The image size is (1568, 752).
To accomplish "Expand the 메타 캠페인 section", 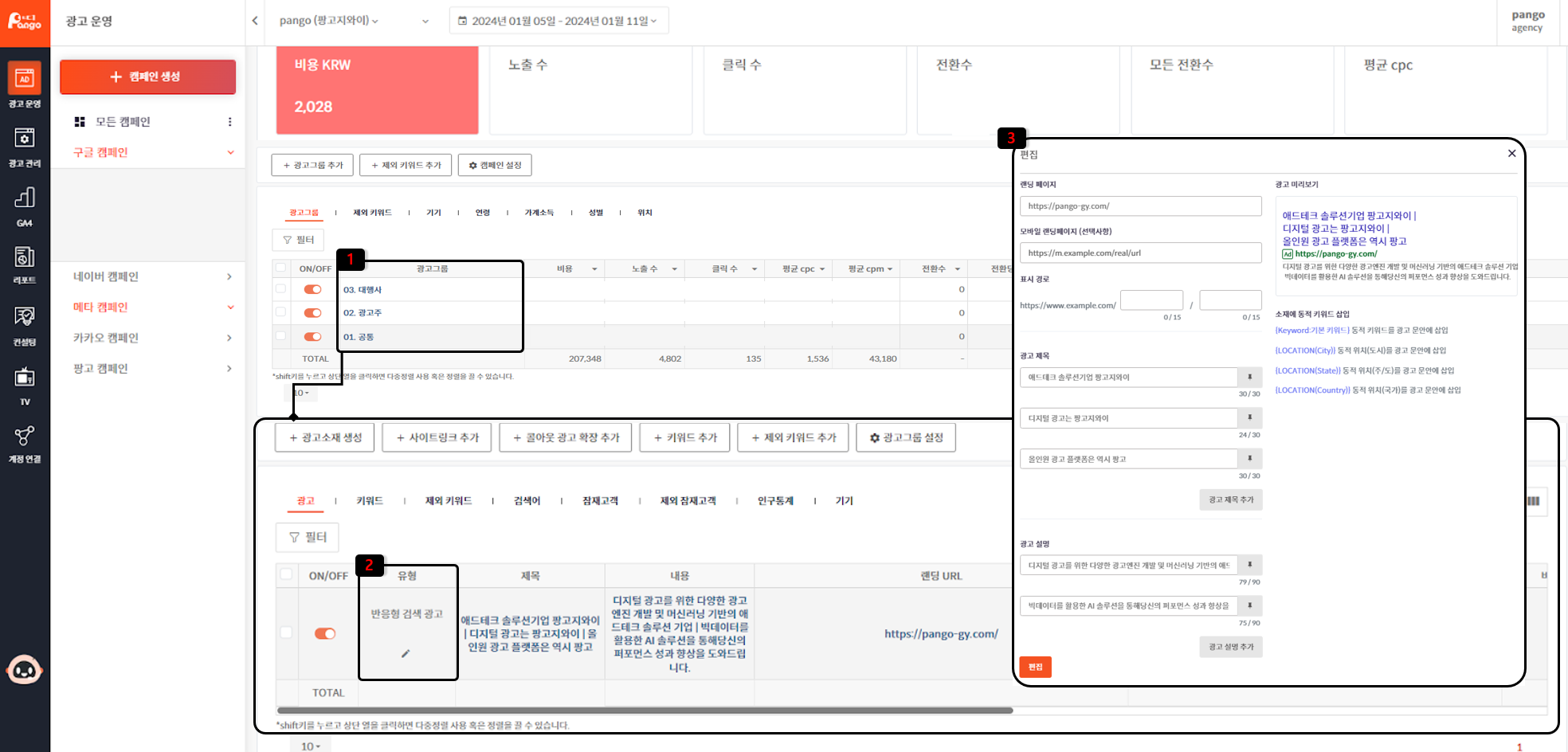I will (230, 307).
